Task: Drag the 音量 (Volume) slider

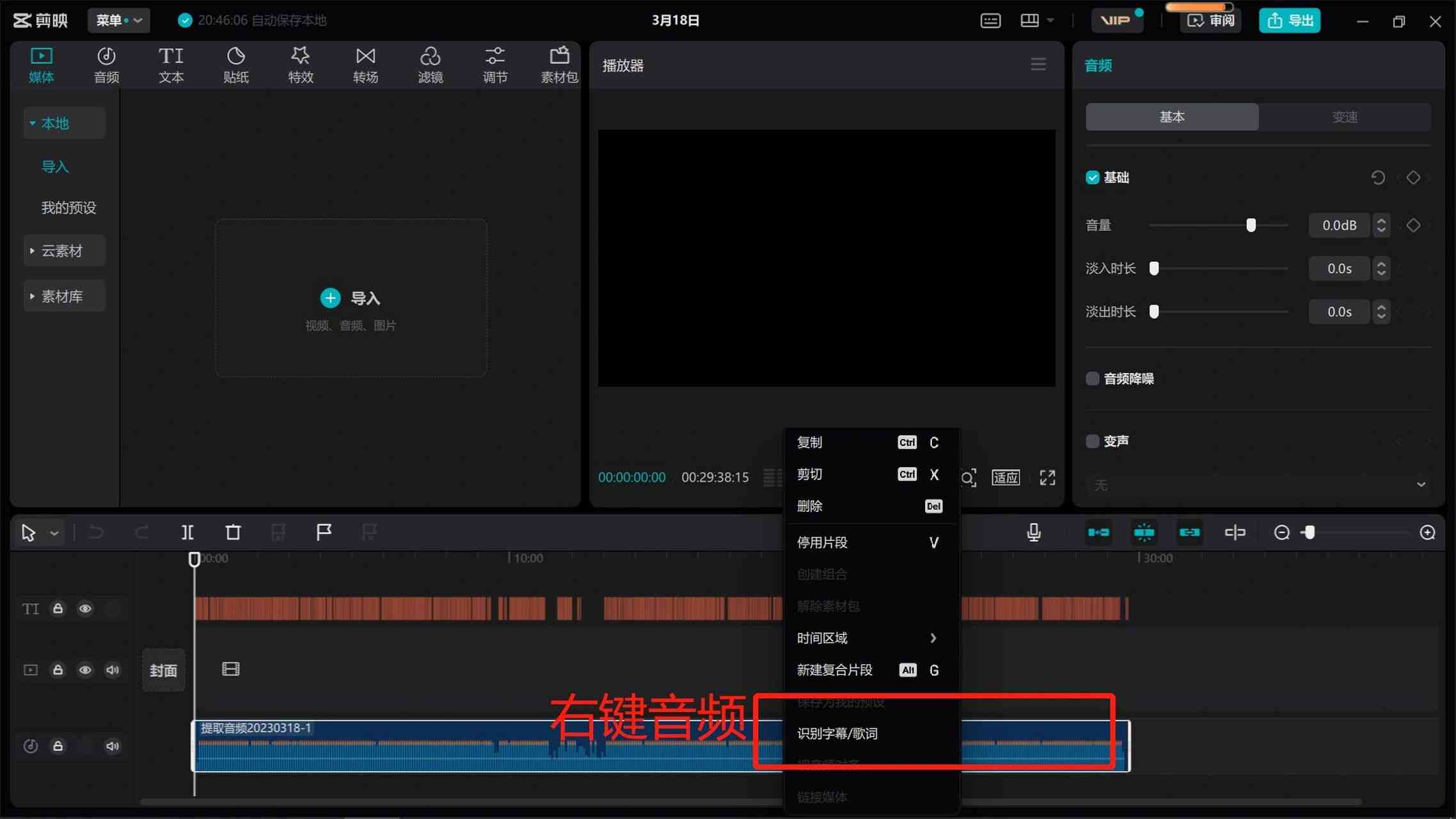Action: (1250, 225)
